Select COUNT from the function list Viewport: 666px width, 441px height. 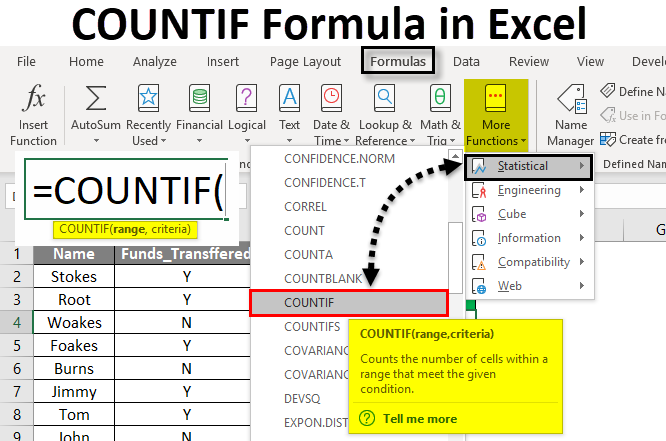pyautogui.click(x=304, y=231)
